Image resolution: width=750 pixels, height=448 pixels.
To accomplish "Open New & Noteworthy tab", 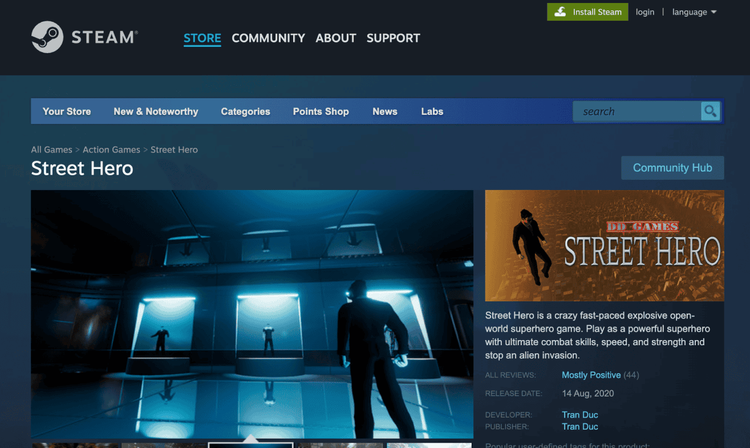I will click(156, 111).
